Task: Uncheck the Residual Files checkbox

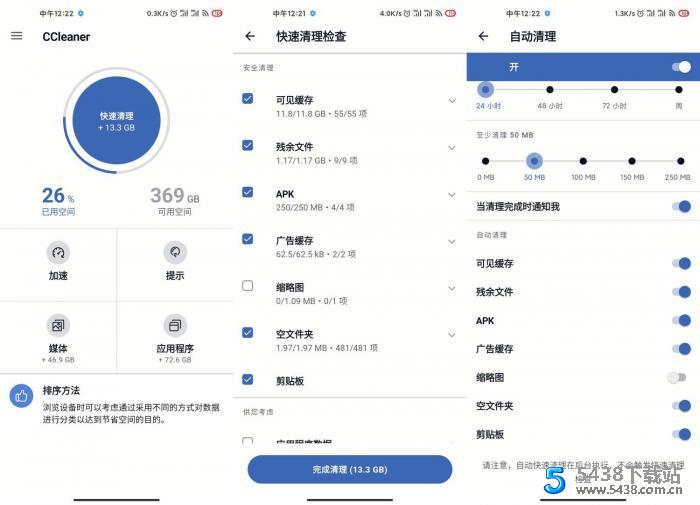Action: point(247,146)
